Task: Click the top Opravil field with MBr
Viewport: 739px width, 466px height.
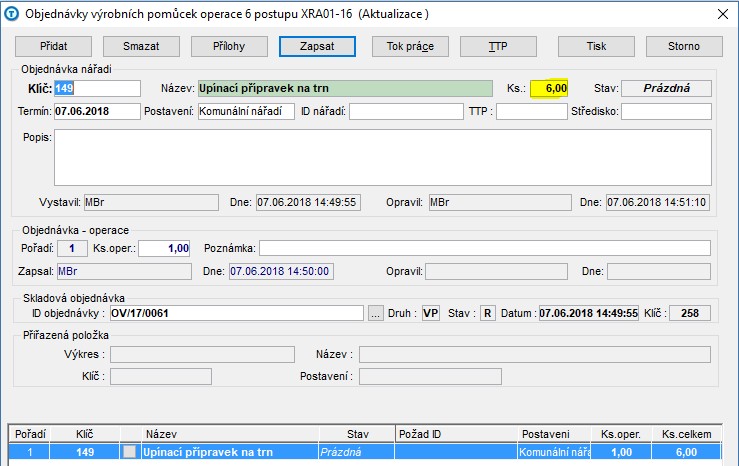Action: click(x=500, y=202)
